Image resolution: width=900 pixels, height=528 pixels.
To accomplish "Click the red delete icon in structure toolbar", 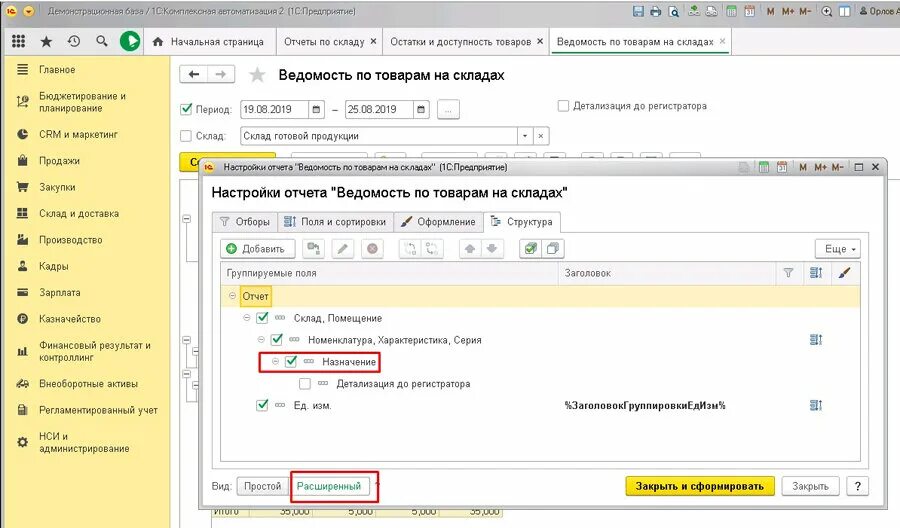I will 373,249.
